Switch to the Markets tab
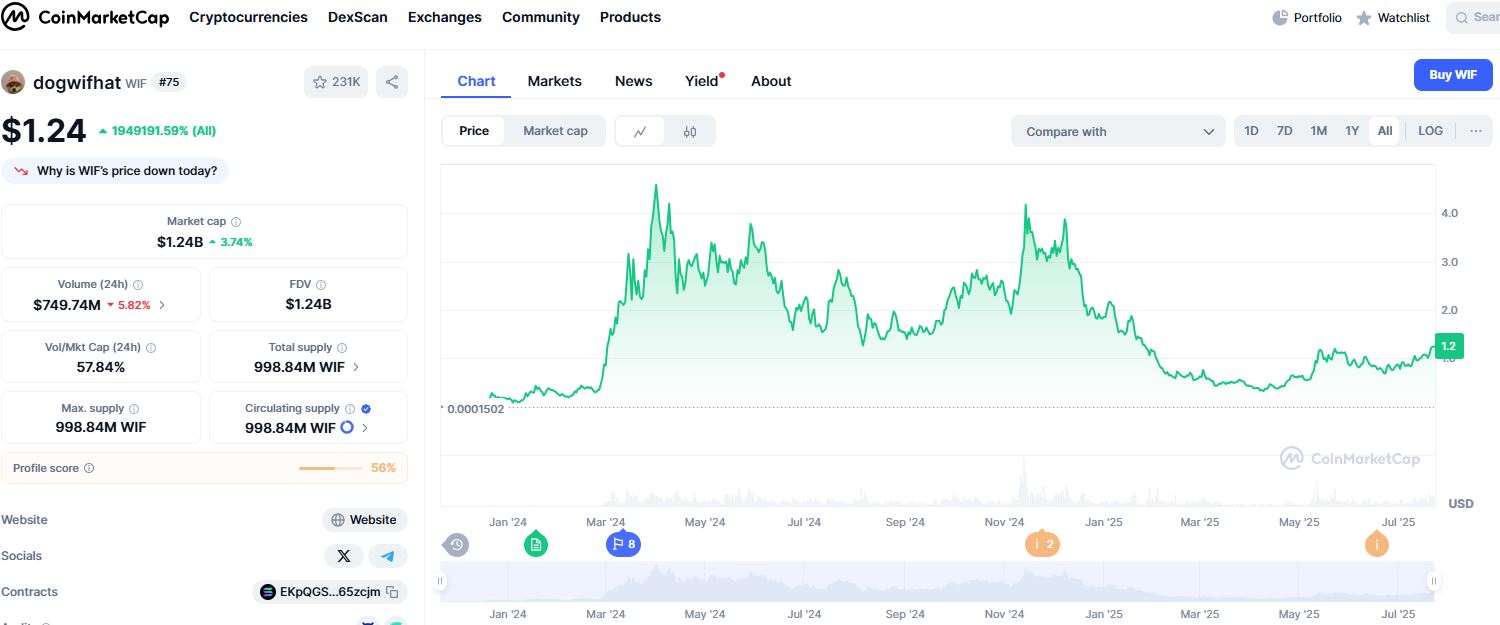This screenshot has width=1500, height=625. coord(555,82)
